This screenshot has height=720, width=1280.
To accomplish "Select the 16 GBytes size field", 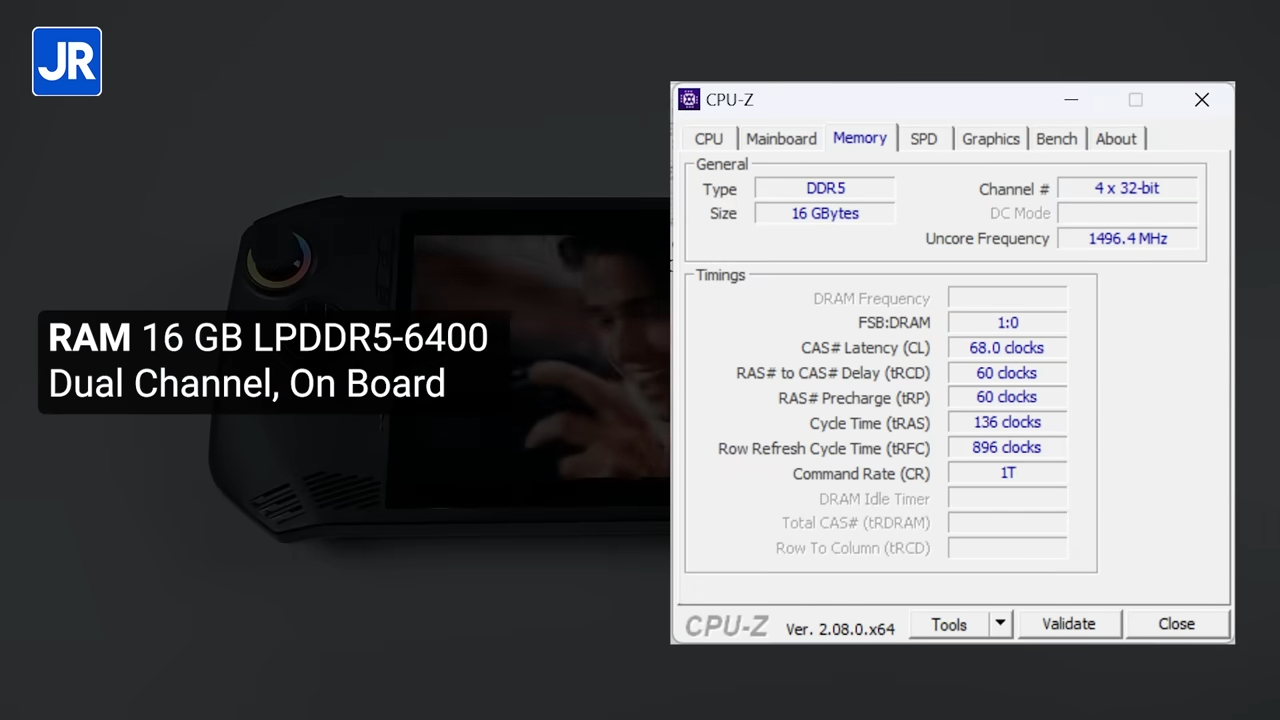I will 825,213.
